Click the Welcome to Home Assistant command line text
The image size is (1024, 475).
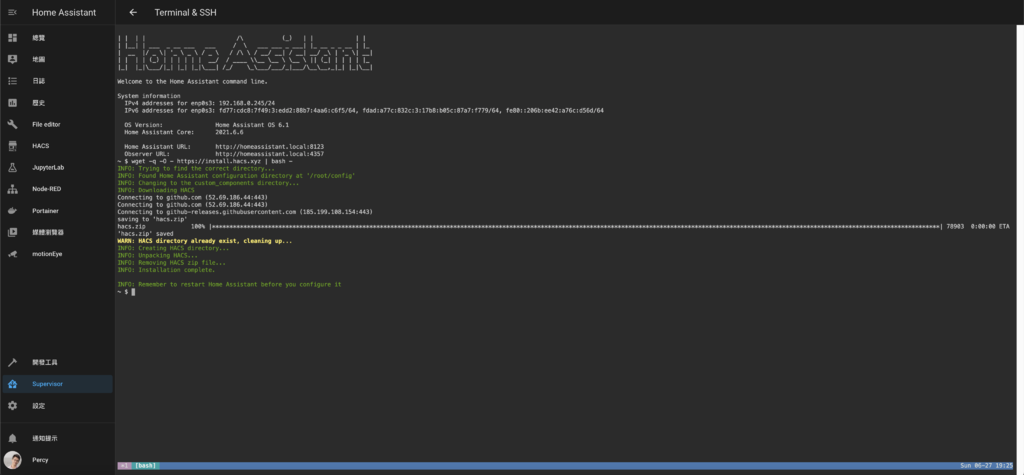point(193,82)
